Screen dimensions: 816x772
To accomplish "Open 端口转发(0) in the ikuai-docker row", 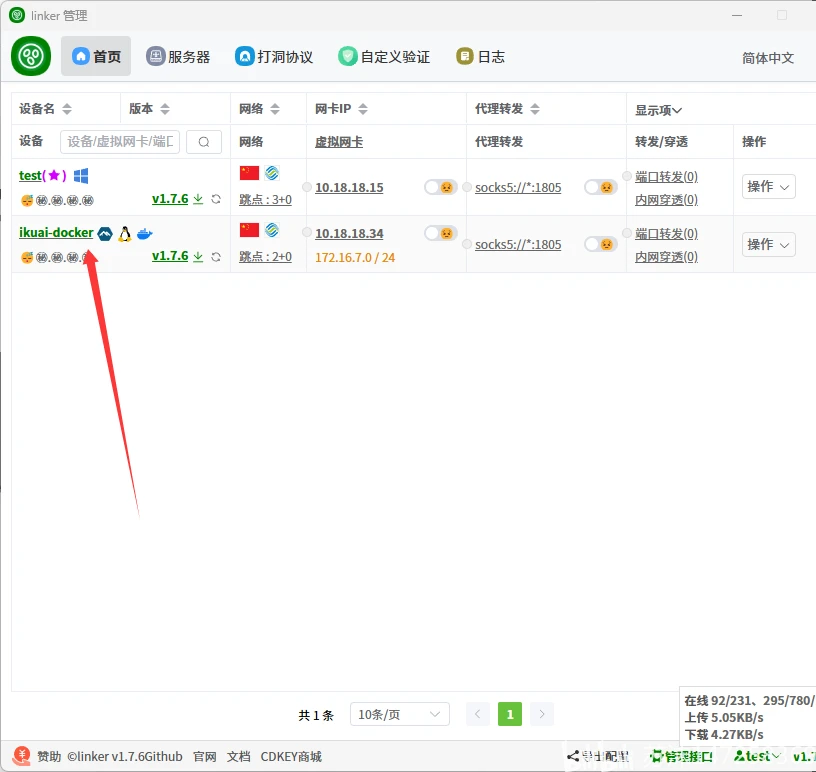I will 666,234.
